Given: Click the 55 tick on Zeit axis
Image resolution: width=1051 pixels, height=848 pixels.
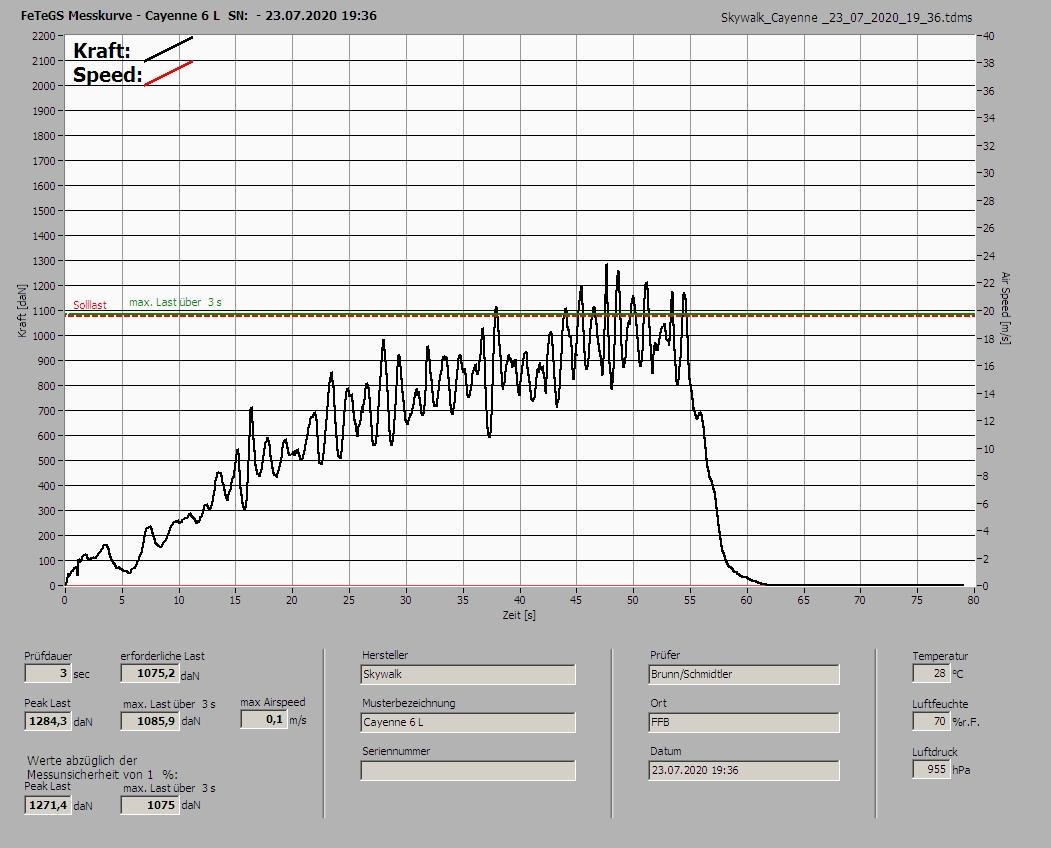Looking at the screenshot, I should (x=690, y=600).
